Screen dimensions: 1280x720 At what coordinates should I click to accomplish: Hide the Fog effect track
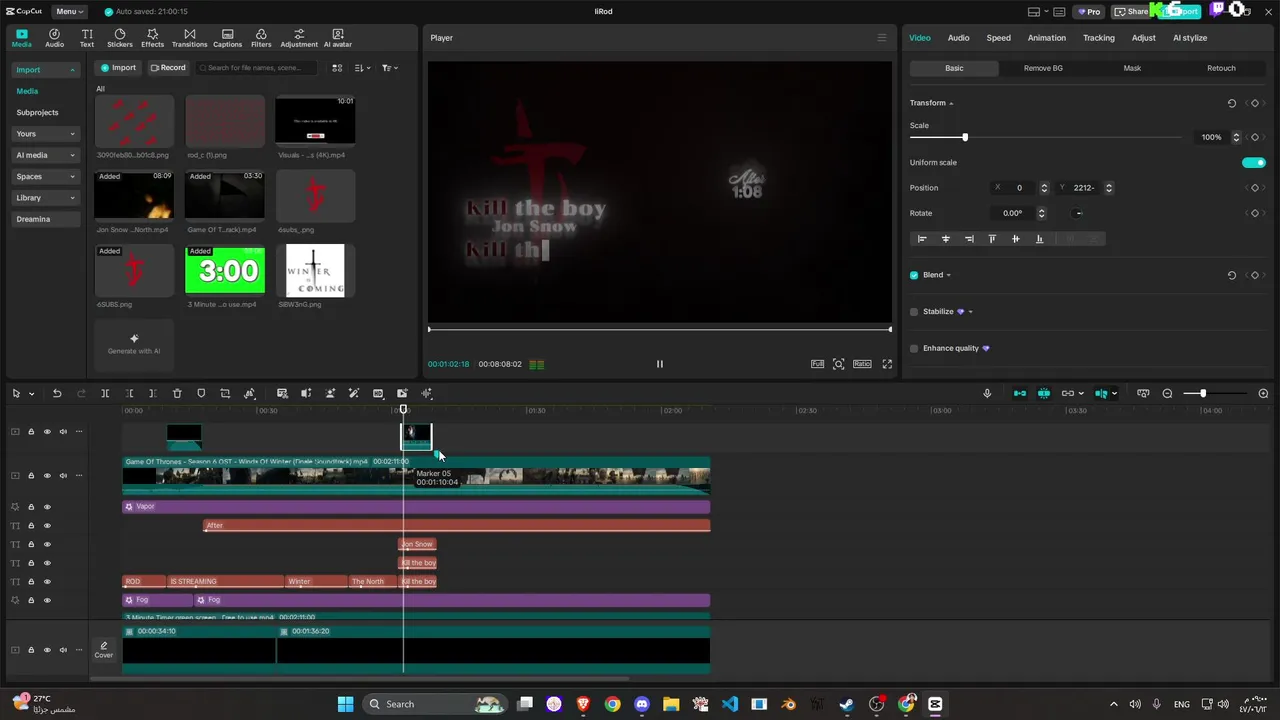pos(47,601)
